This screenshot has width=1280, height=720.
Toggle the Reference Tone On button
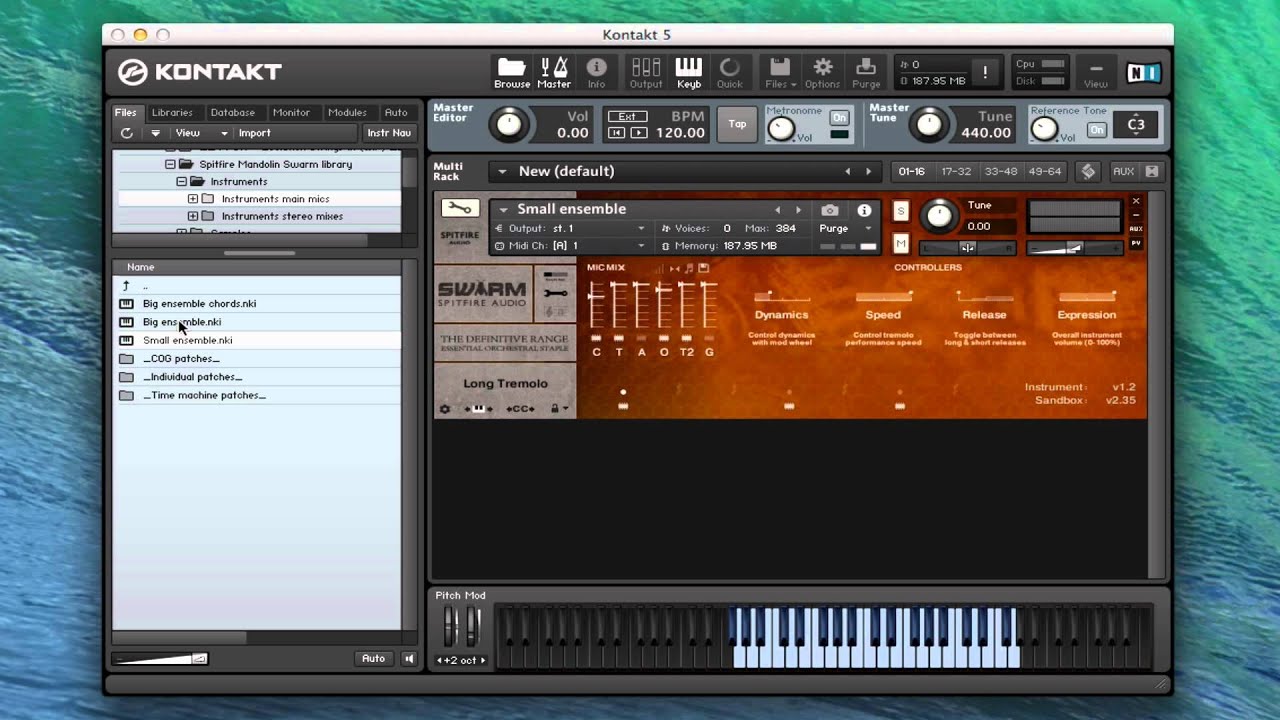[x=1097, y=130]
